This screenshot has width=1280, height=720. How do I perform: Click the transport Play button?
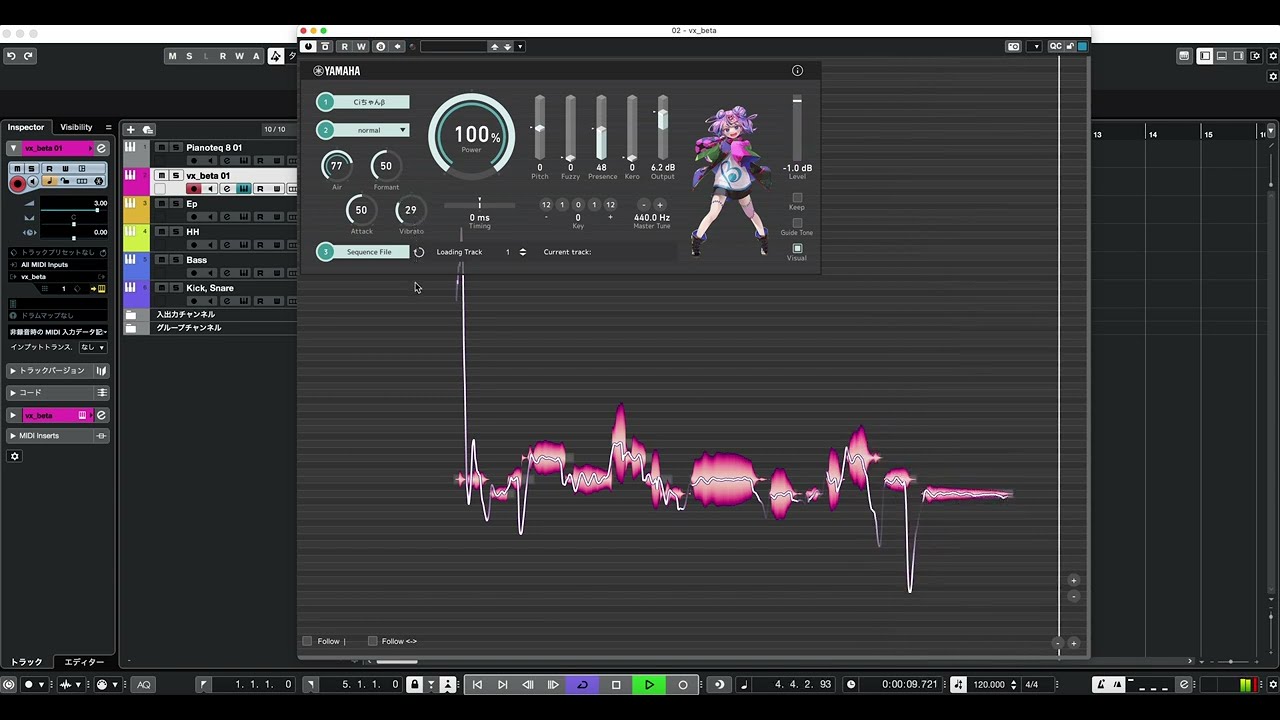tap(649, 685)
